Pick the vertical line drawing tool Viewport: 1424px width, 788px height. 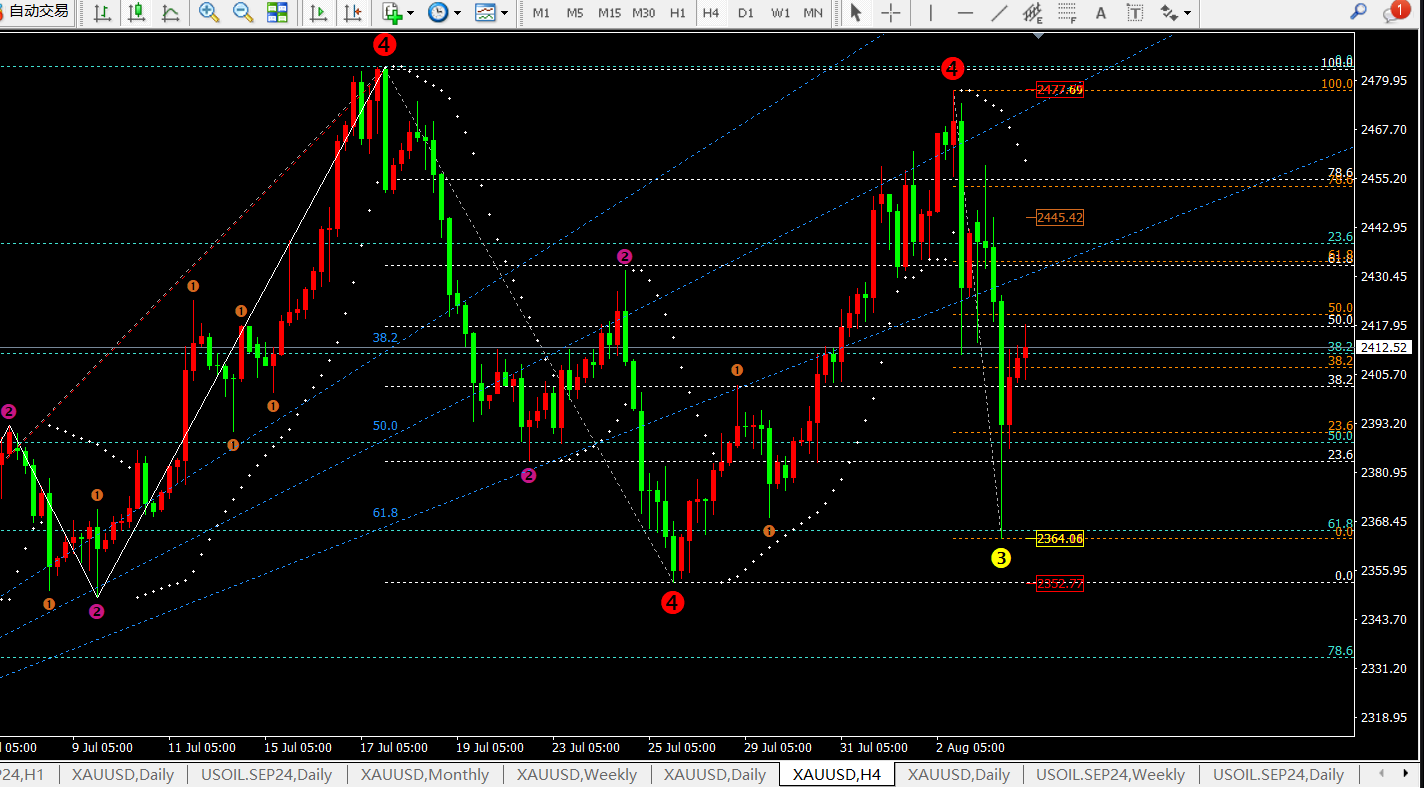point(931,12)
